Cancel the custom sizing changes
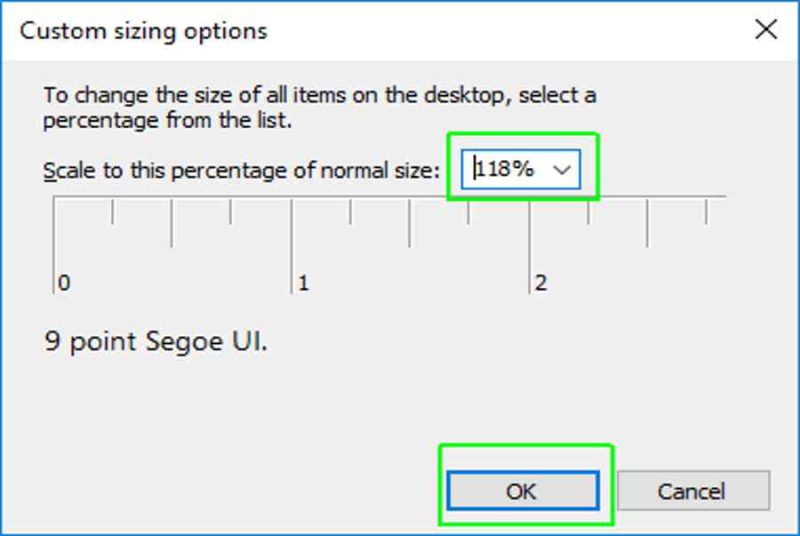The height and width of the screenshot is (536, 800). [693, 491]
